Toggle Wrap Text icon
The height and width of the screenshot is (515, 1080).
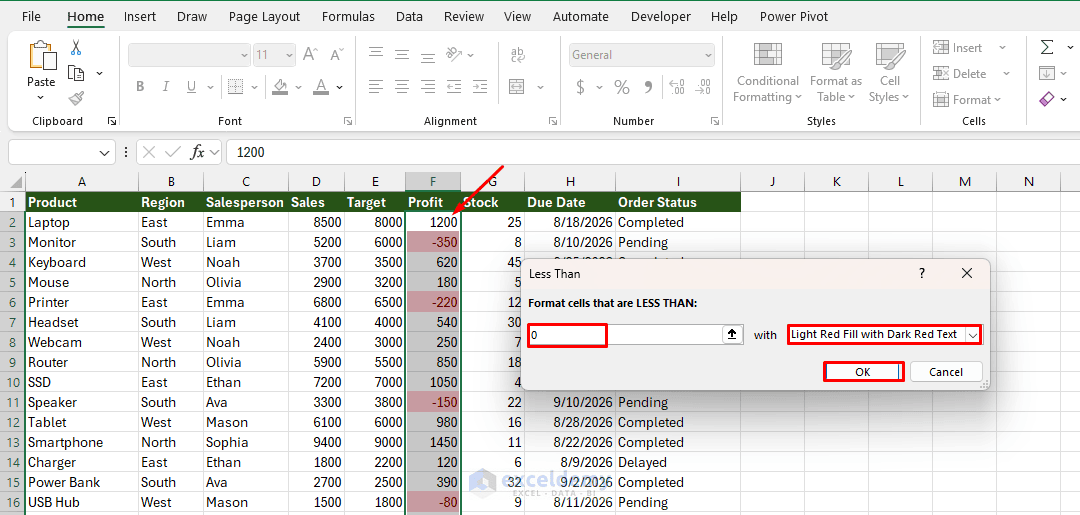[518, 54]
